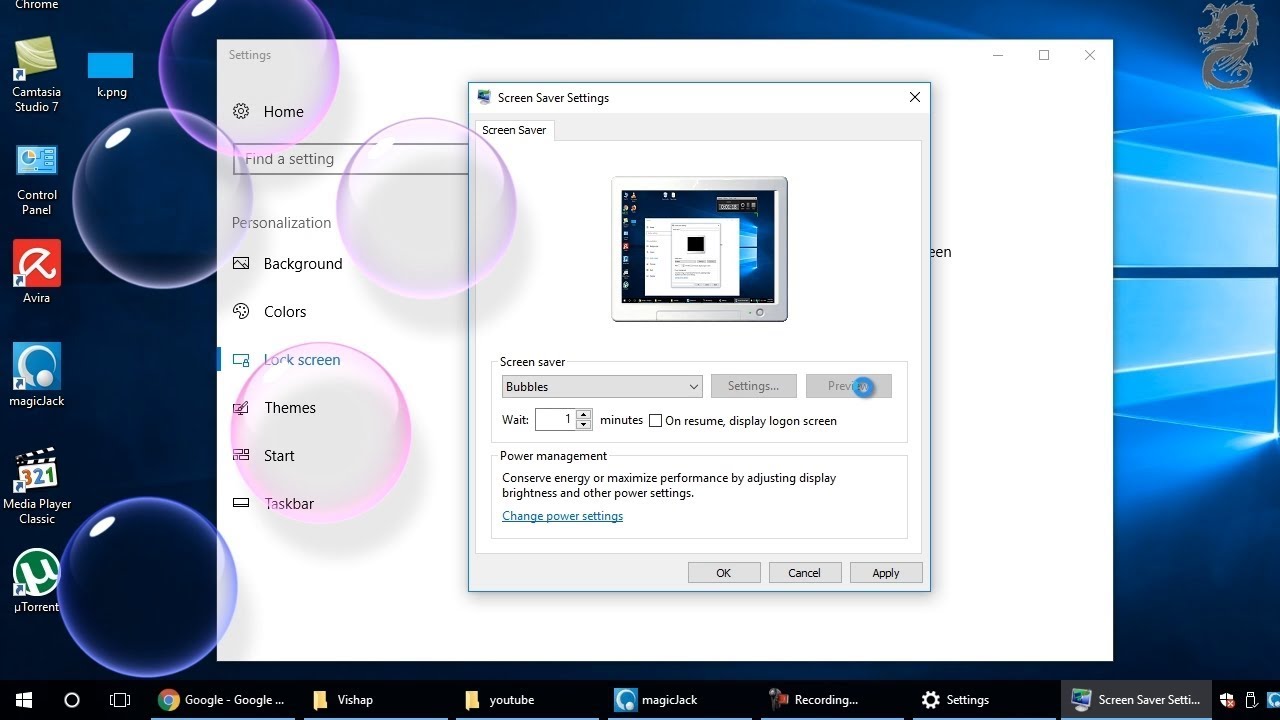Open the Bubbles screen saver dropdown
Screen dimensions: 1280x720
tap(602, 387)
